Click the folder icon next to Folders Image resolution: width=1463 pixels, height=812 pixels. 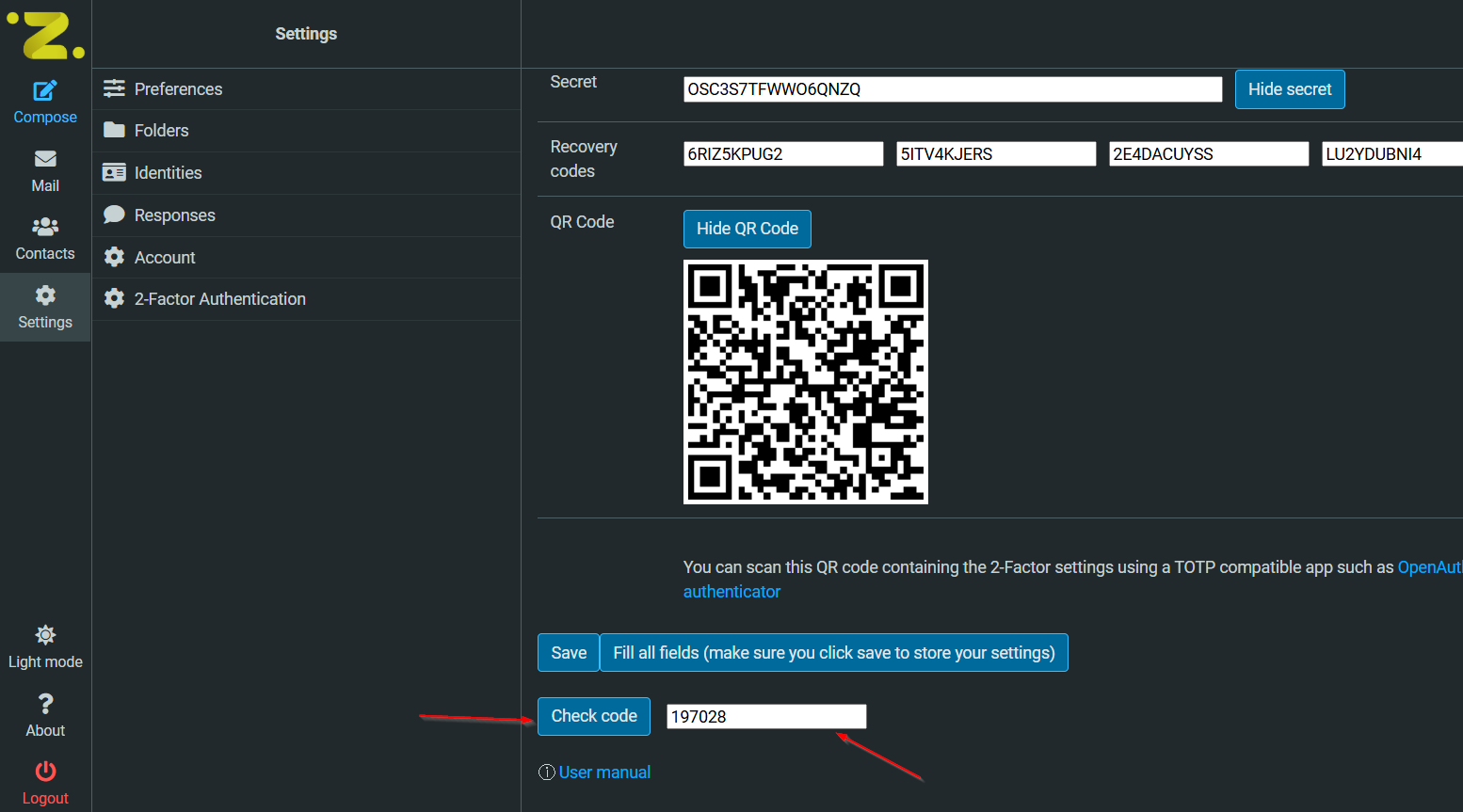click(x=114, y=130)
